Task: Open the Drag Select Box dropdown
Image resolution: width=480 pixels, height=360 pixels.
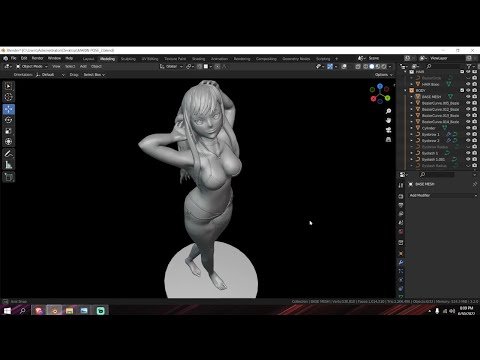Action: tap(94, 75)
